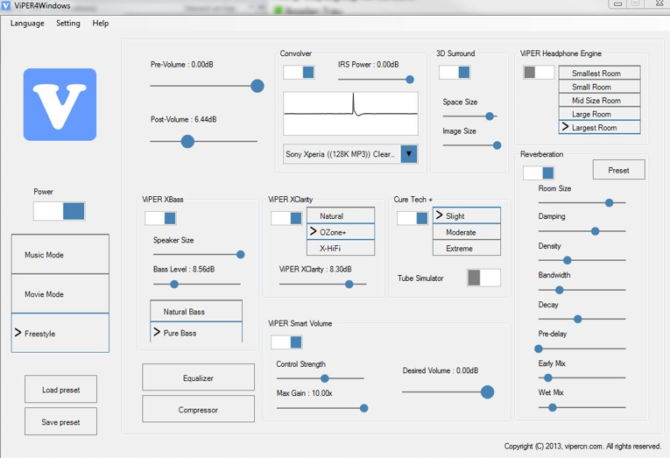Toggle the 3D Surround switch

point(455,72)
